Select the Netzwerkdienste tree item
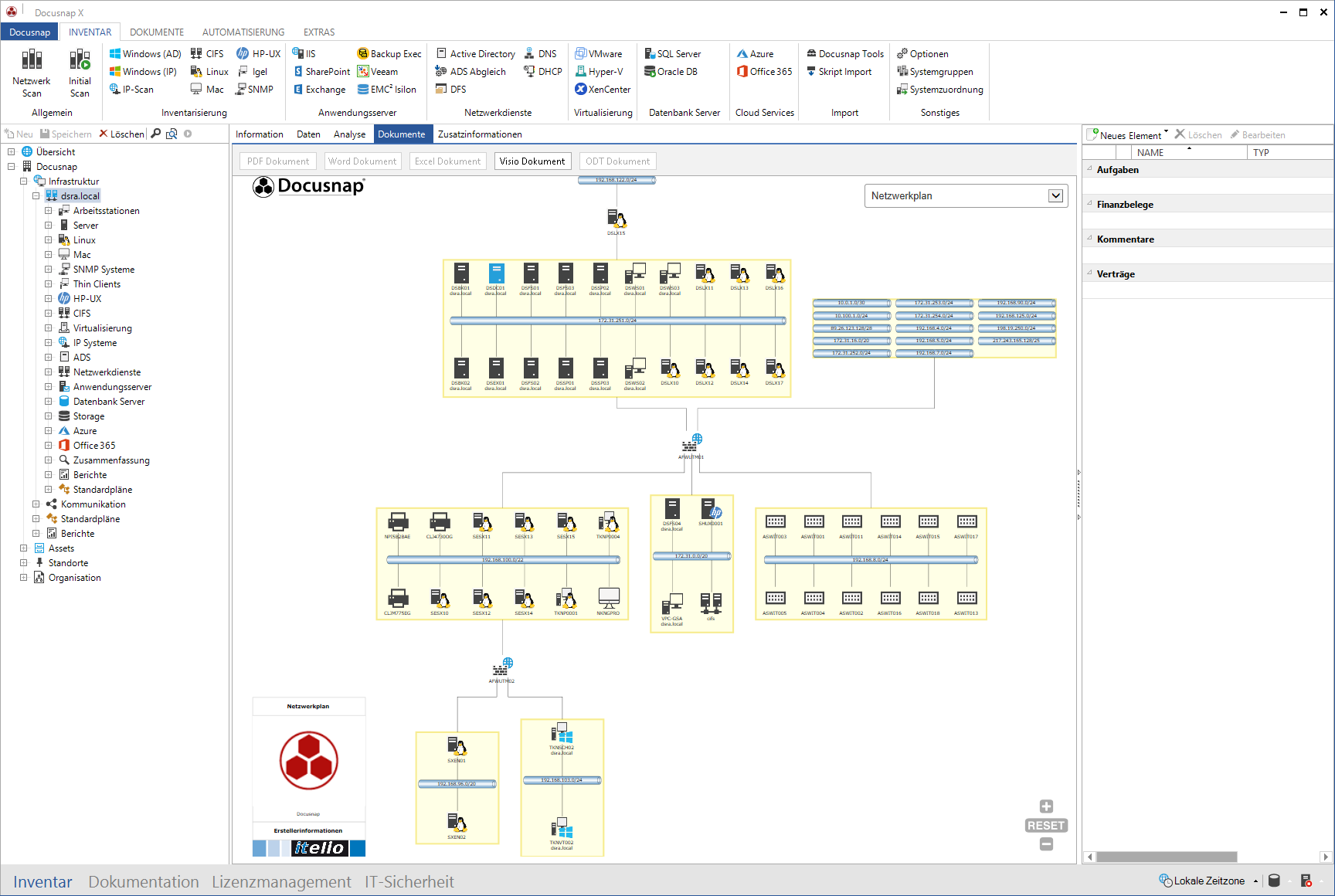The height and width of the screenshot is (896, 1335). [x=107, y=372]
